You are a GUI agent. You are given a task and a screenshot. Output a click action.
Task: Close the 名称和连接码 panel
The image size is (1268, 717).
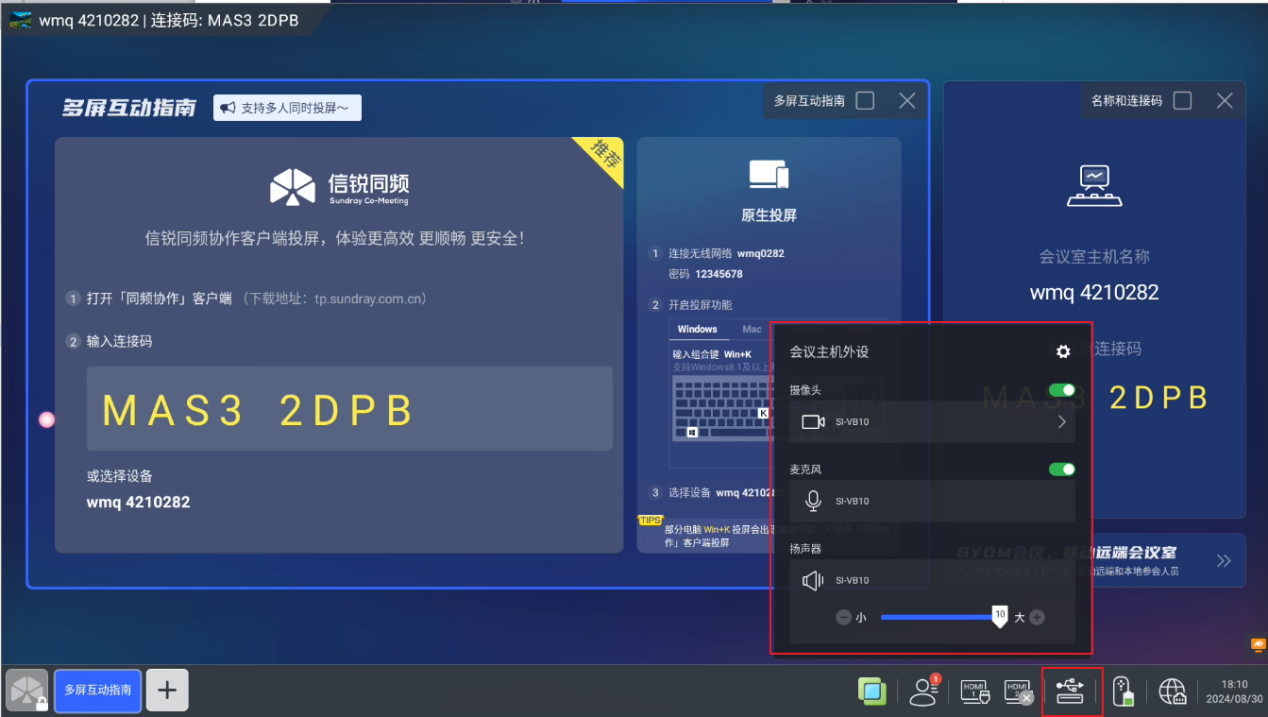pyautogui.click(x=1224, y=100)
